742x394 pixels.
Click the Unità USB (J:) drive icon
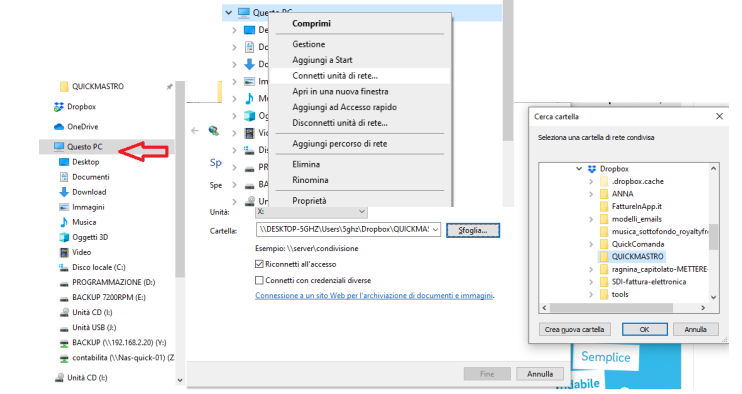point(64,328)
